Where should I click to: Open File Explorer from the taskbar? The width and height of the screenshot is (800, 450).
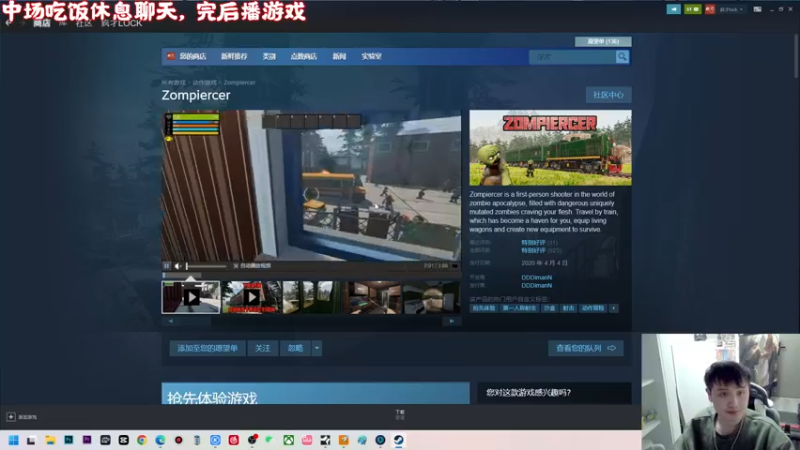(x=50, y=440)
